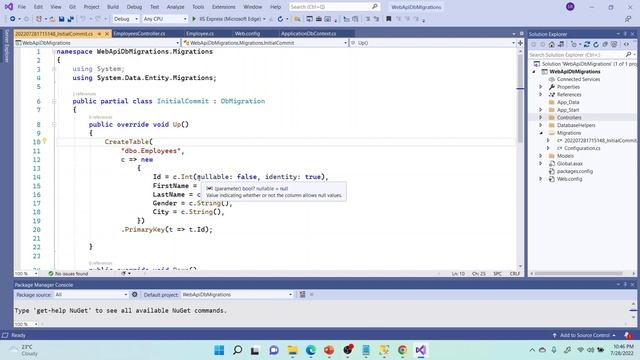640x360 pixels.
Task: Open Package source dropdown
Action: point(91,294)
